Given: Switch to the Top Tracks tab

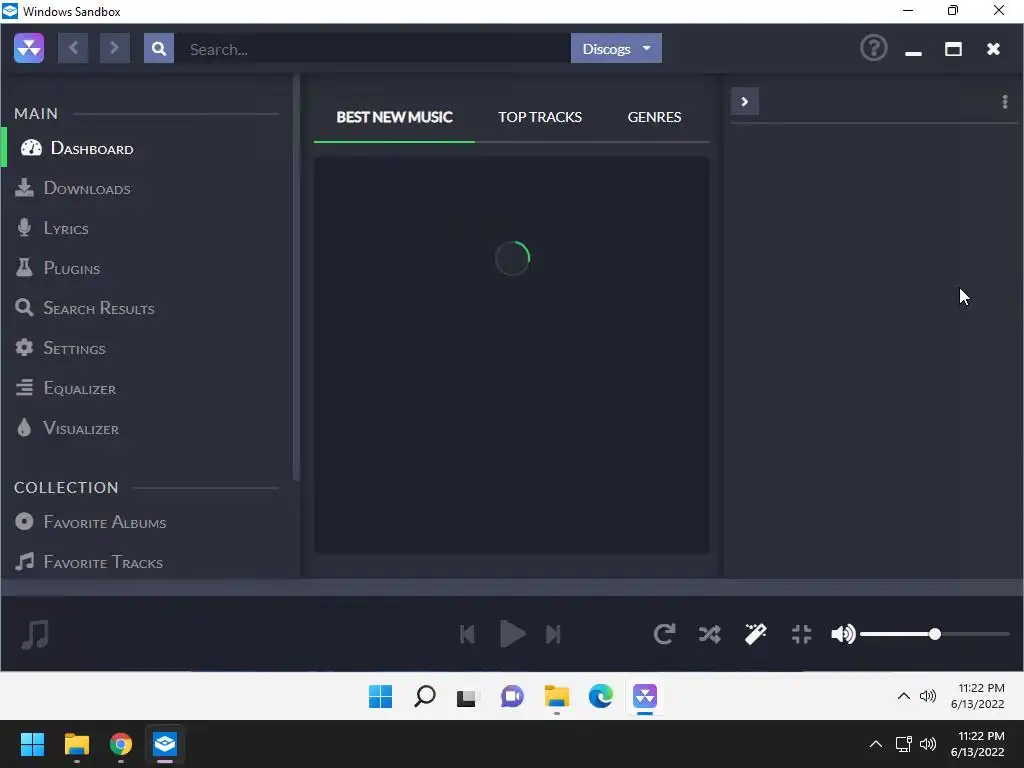Looking at the screenshot, I should tap(540, 117).
